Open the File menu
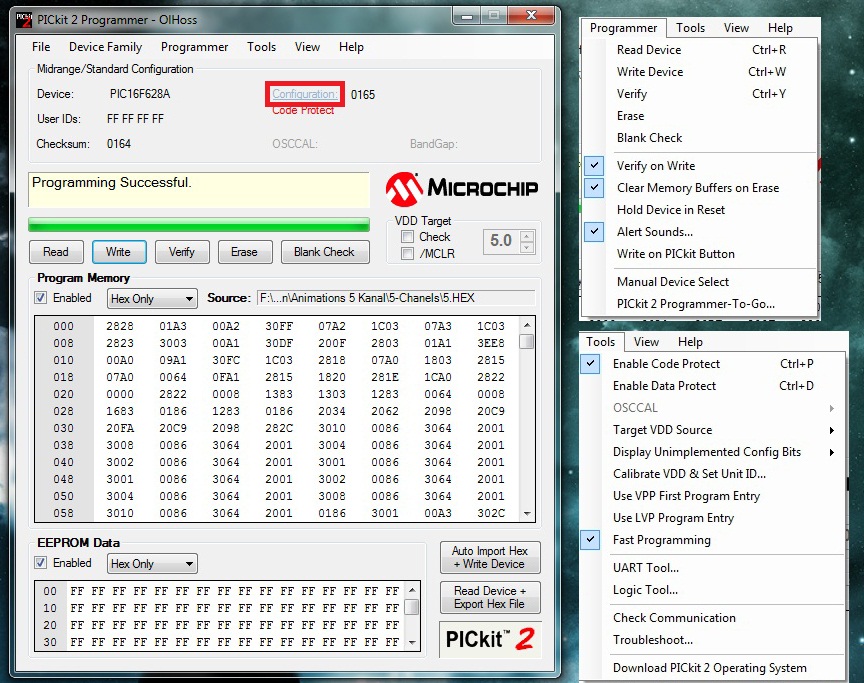864x683 pixels. [41, 47]
